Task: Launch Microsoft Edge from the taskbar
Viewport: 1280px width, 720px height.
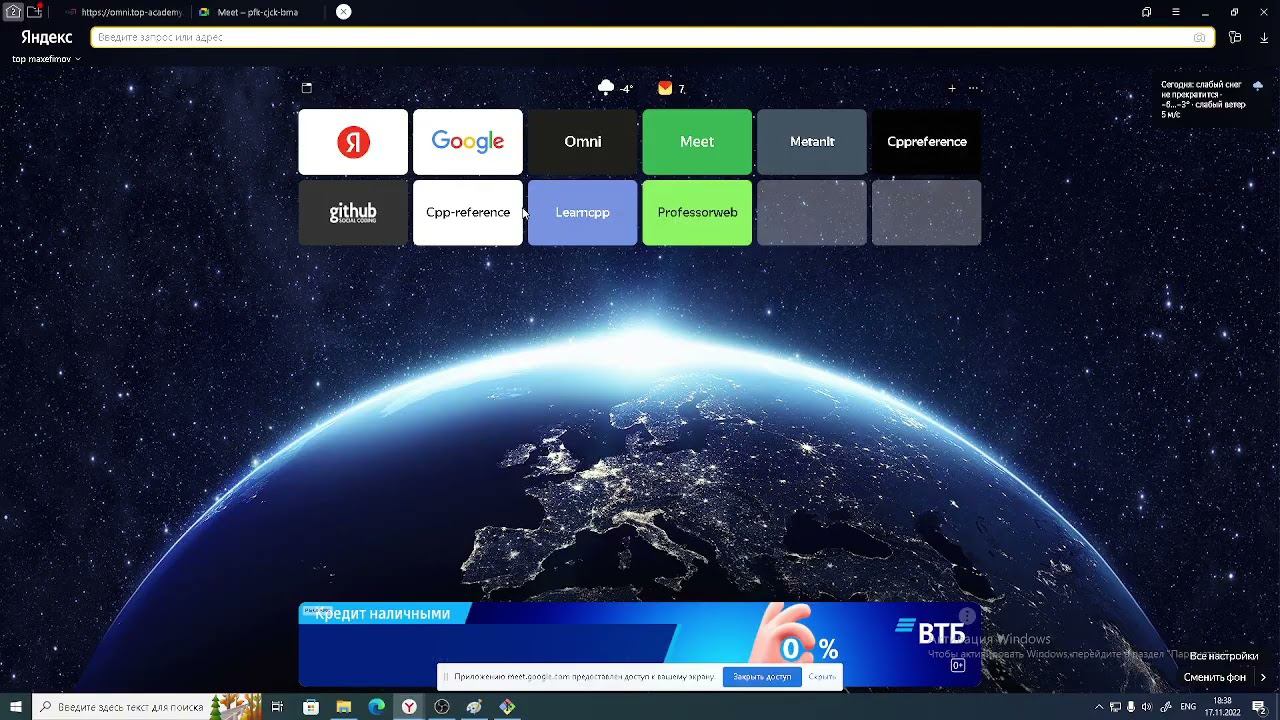Action: tap(377, 707)
